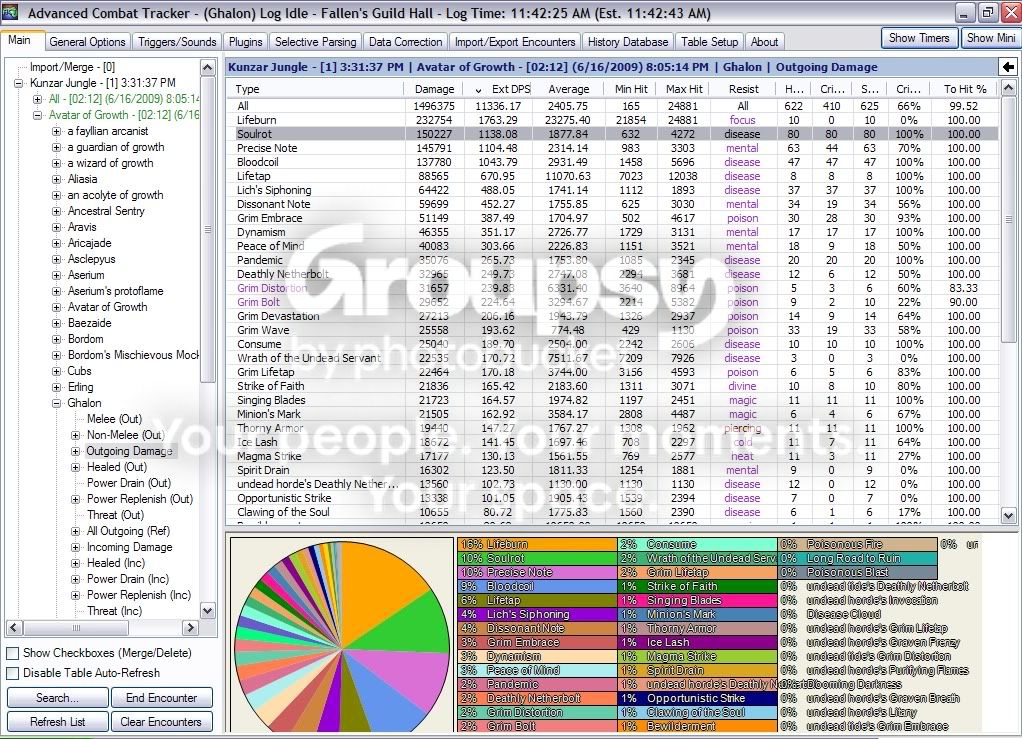Screen dimensions: 1022x739
Task: Expand the Asclepyus combatant node
Action: [57, 259]
